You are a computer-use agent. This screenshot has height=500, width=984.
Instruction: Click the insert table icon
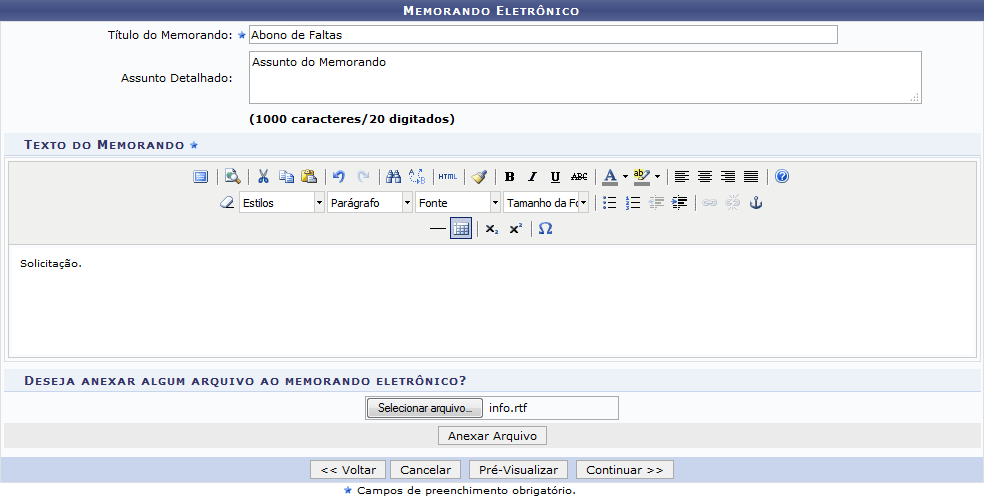pos(460,229)
